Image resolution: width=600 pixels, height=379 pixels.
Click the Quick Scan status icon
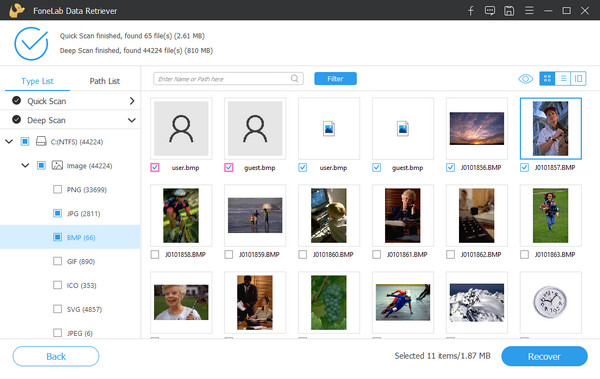click(x=16, y=100)
